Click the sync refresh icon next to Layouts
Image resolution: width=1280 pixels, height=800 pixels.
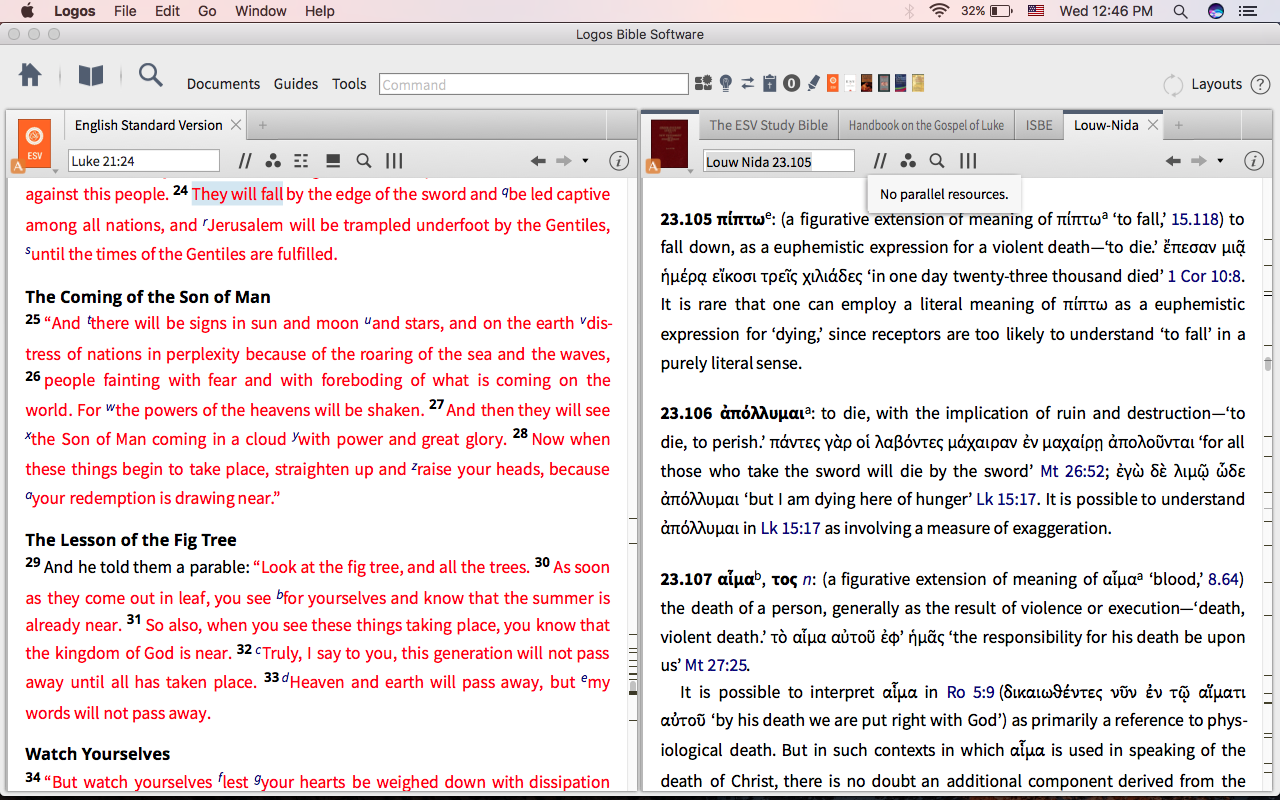(1173, 84)
